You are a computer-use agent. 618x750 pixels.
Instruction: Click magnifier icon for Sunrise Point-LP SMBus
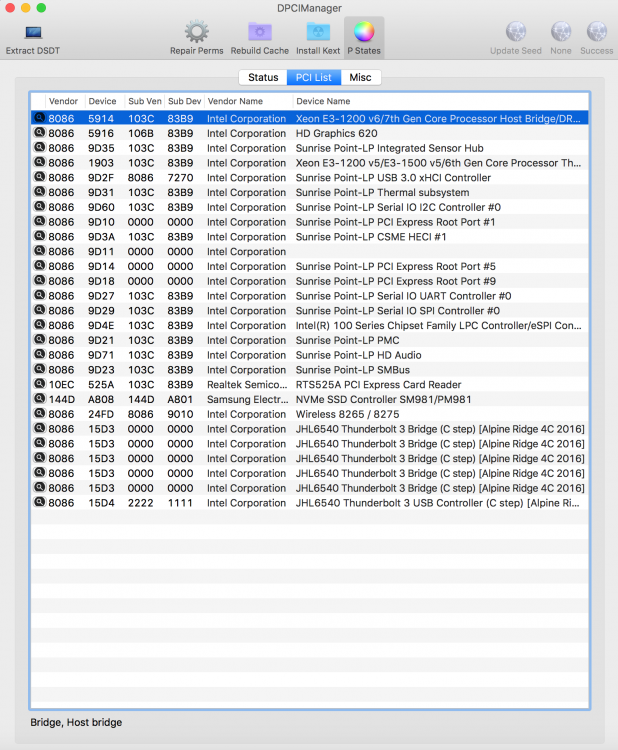pyautogui.click(x=39, y=370)
